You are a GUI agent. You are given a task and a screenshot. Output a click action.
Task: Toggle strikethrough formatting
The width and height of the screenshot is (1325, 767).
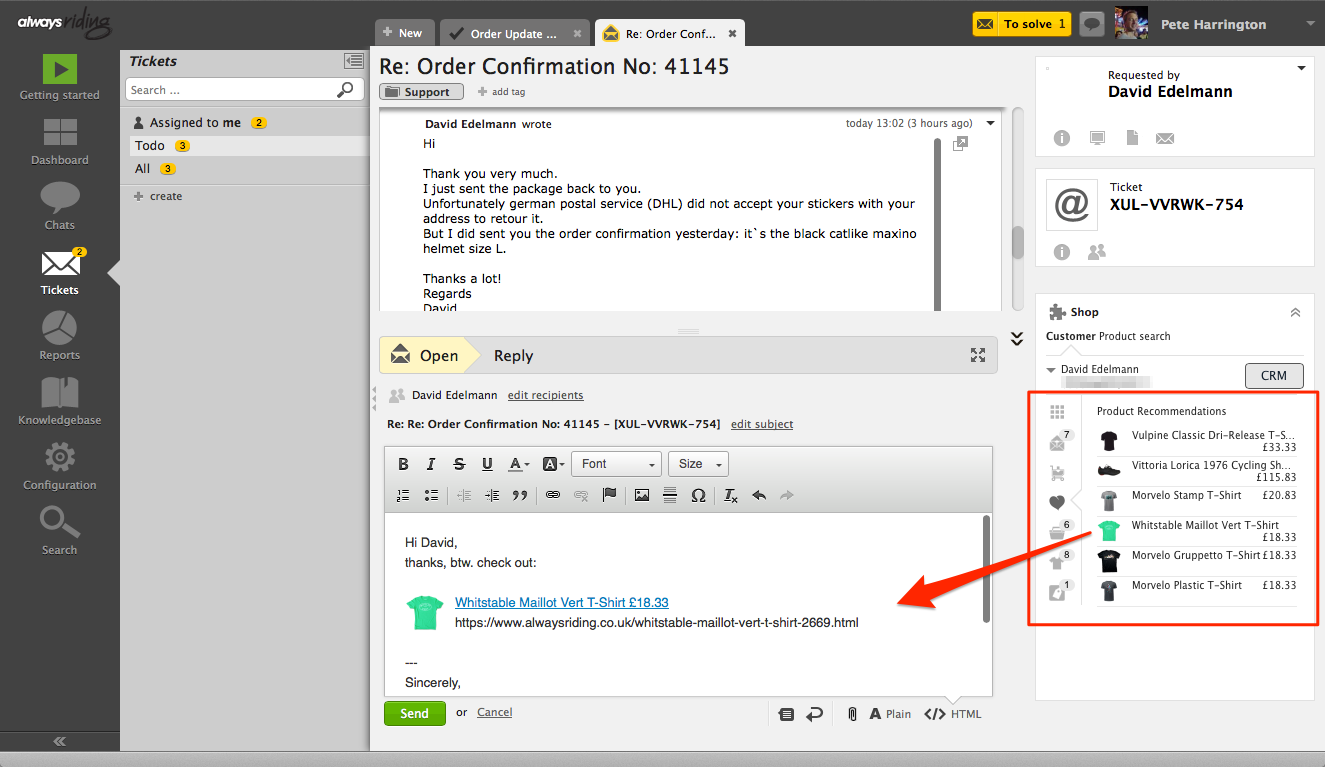coord(459,464)
